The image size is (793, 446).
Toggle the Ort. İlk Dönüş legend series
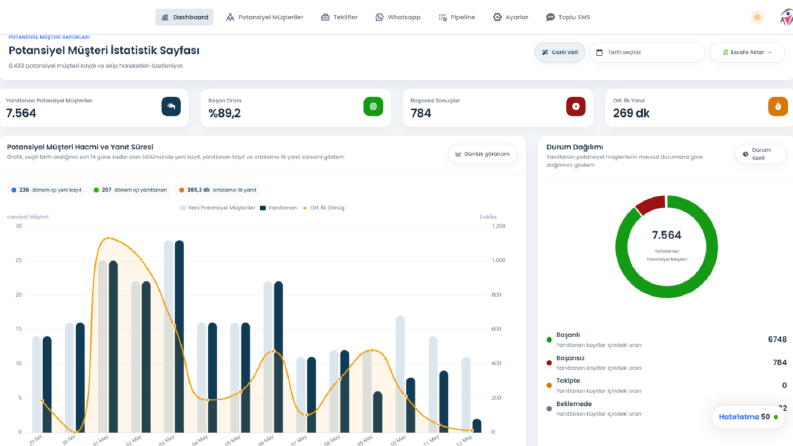coord(323,208)
